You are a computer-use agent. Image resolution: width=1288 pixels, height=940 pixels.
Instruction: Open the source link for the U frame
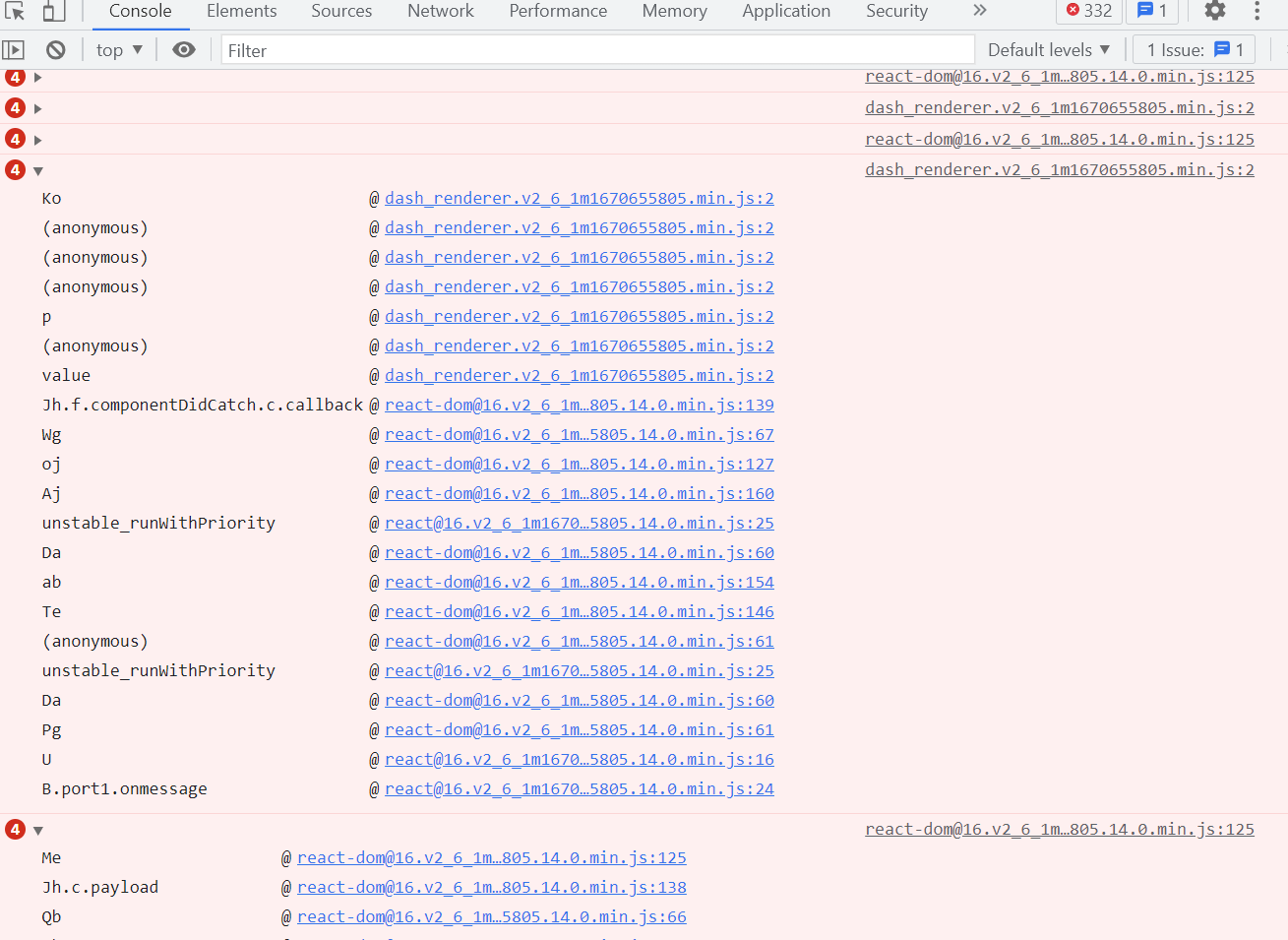580,760
